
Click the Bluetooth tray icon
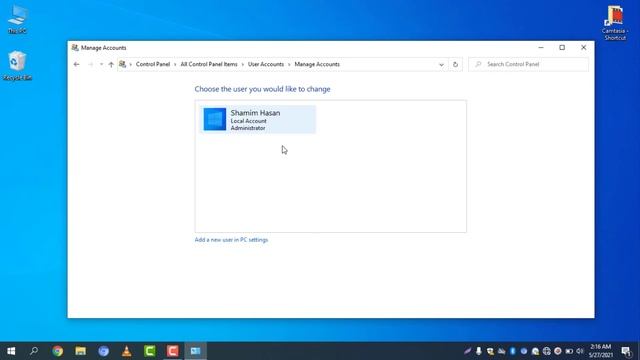513,351
